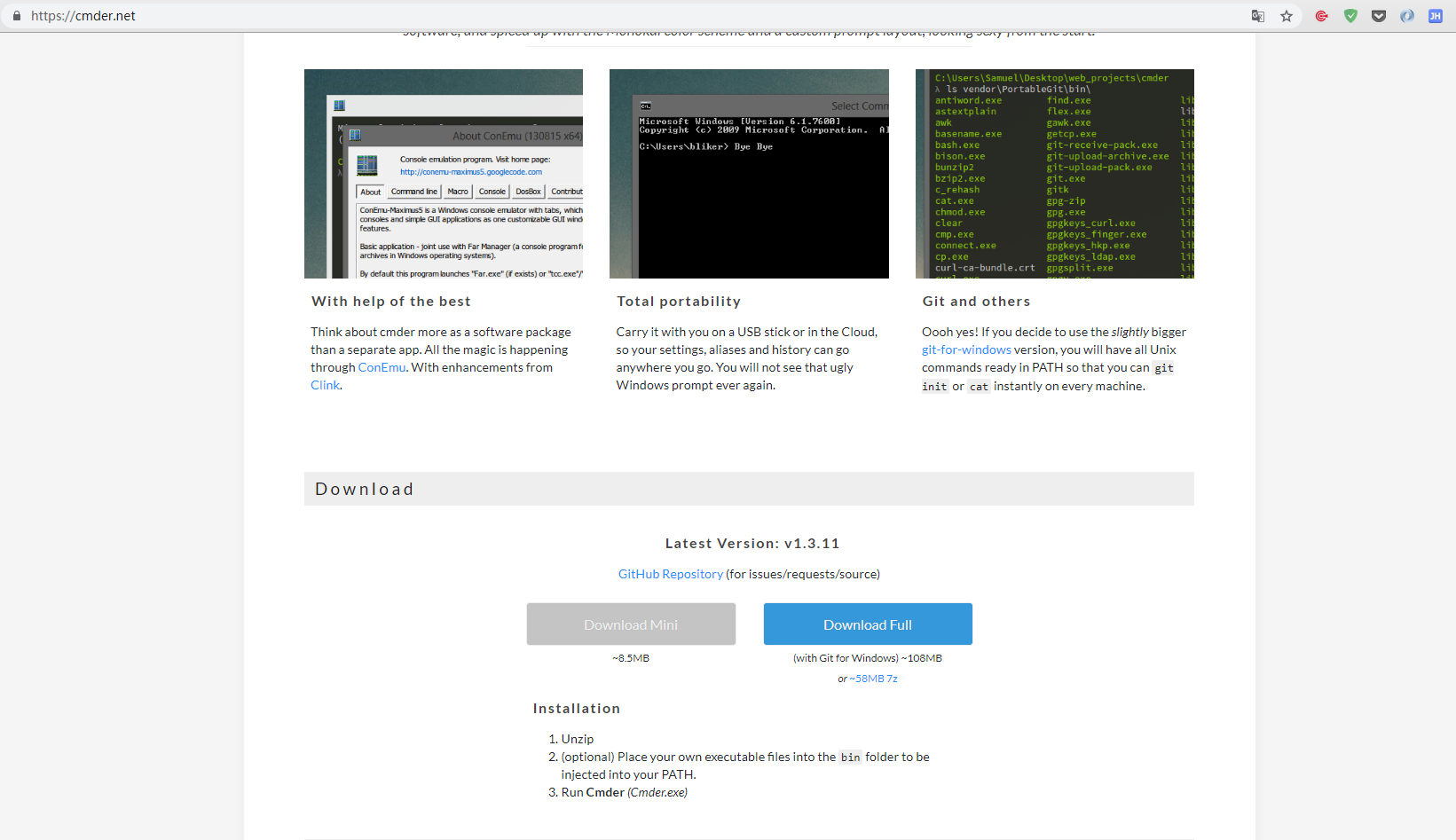Viewport: 1456px width, 840px height.
Task: Open the GitHub Repository link
Action: pos(671,574)
